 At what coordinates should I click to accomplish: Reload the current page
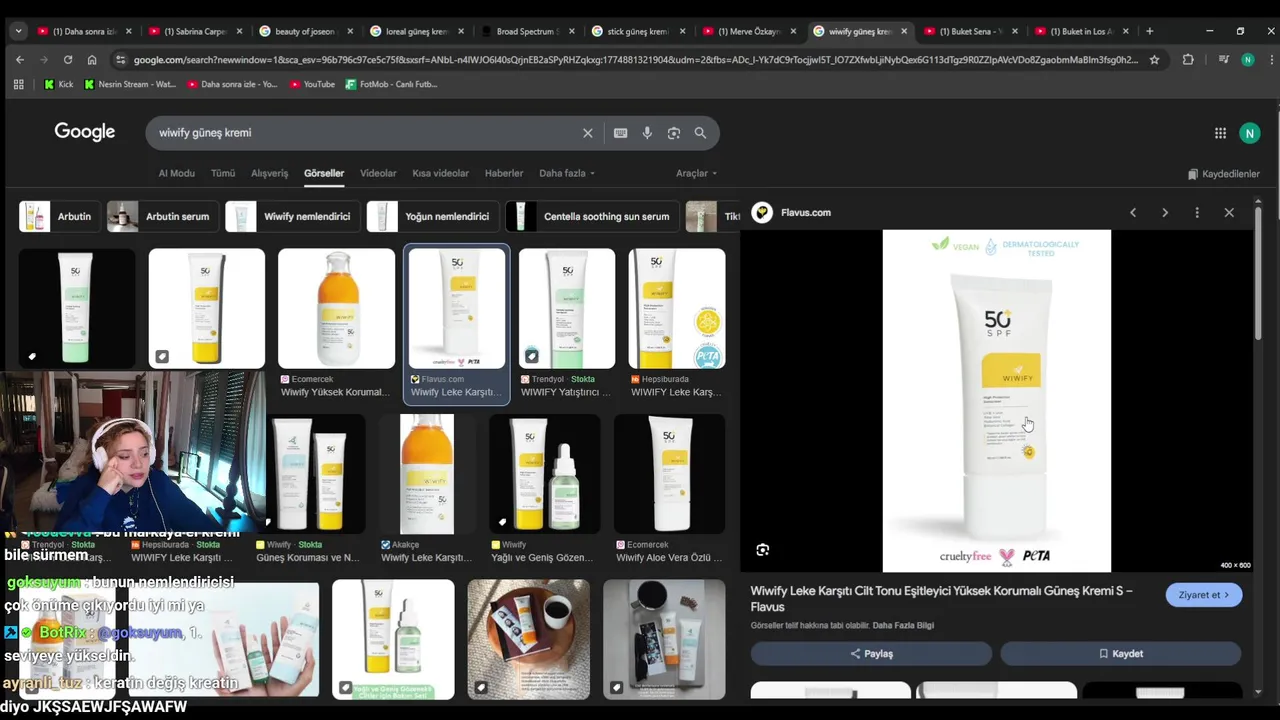(x=67, y=60)
